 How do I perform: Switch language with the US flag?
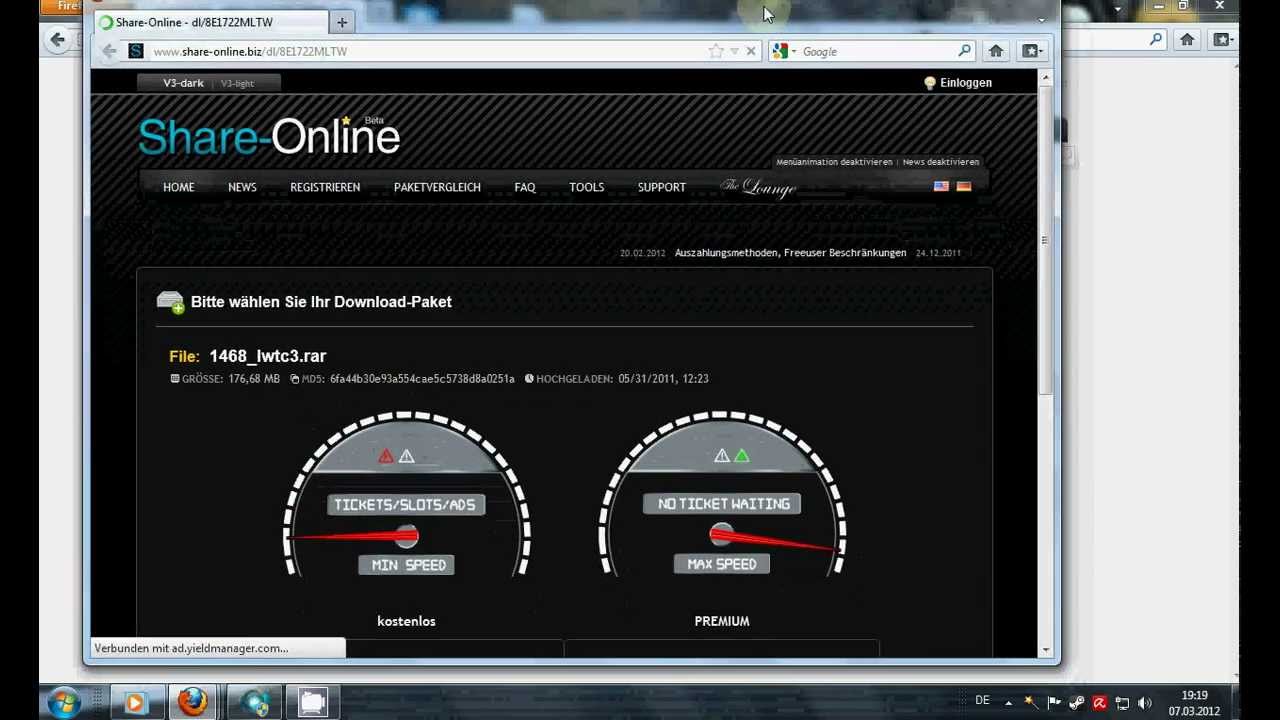941,186
